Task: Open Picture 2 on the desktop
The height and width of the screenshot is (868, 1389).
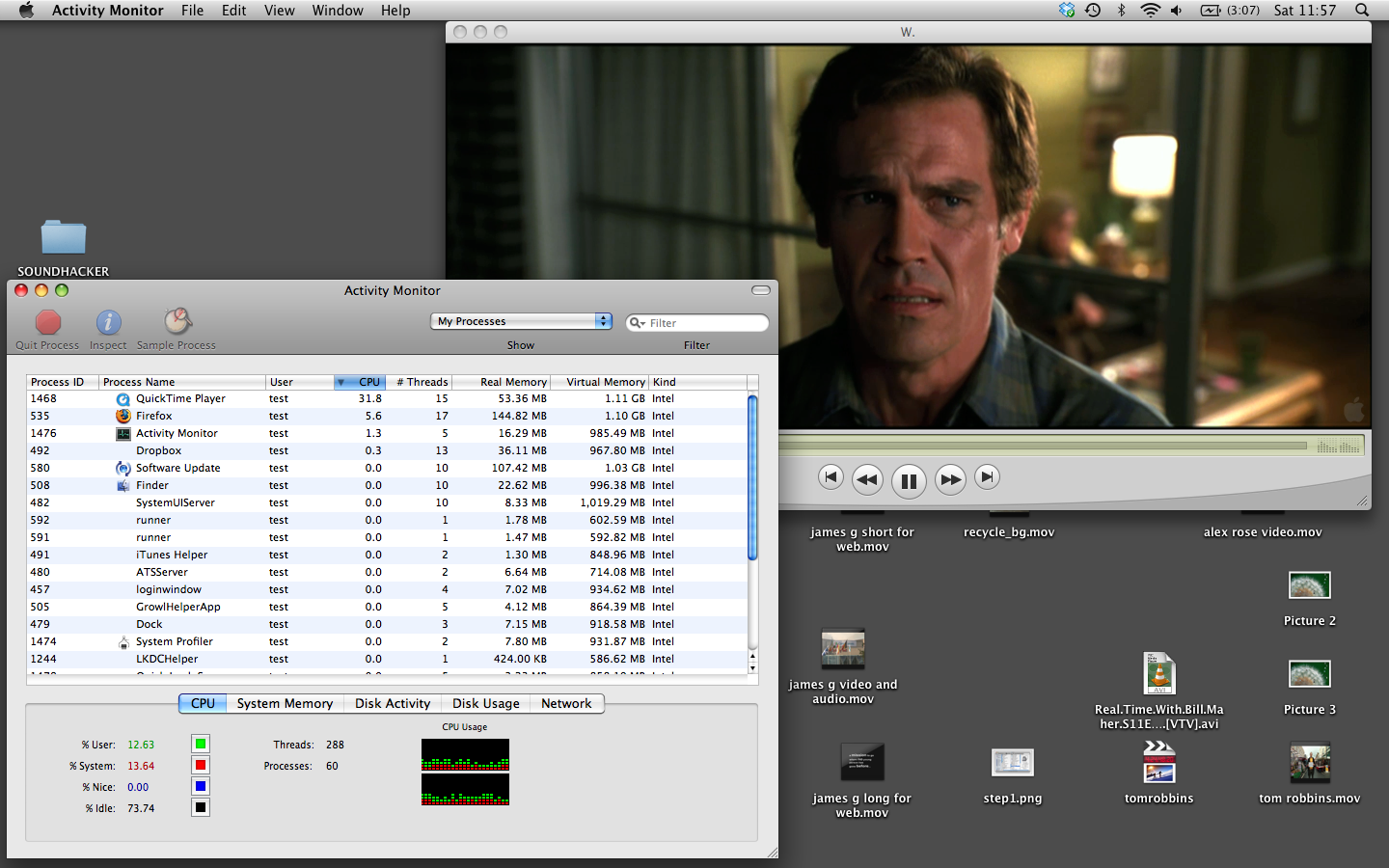Action: coord(1310,585)
